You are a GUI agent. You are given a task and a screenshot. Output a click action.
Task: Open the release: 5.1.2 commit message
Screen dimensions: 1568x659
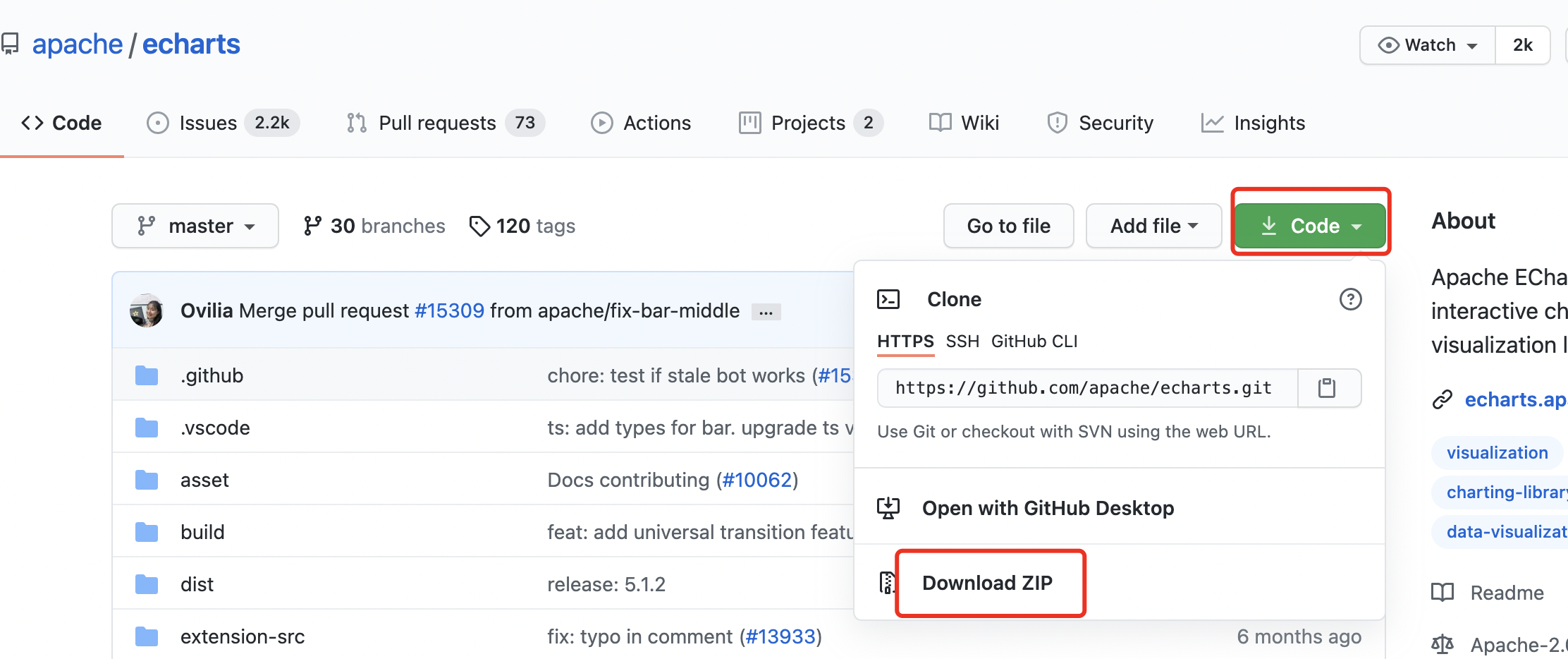tap(606, 584)
